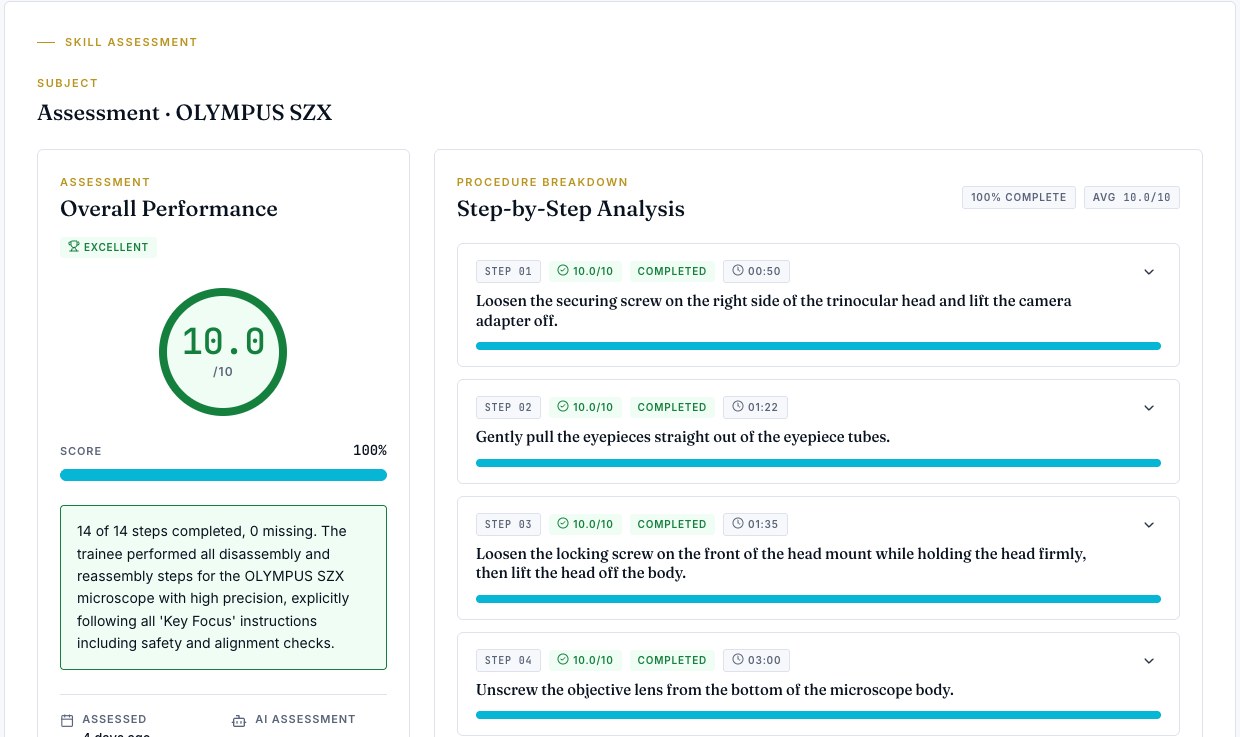The height and width of the screenshot is (737, 1240).
Task: Click the check-circle icon in Step 04 score
Action: pos(563,660)
